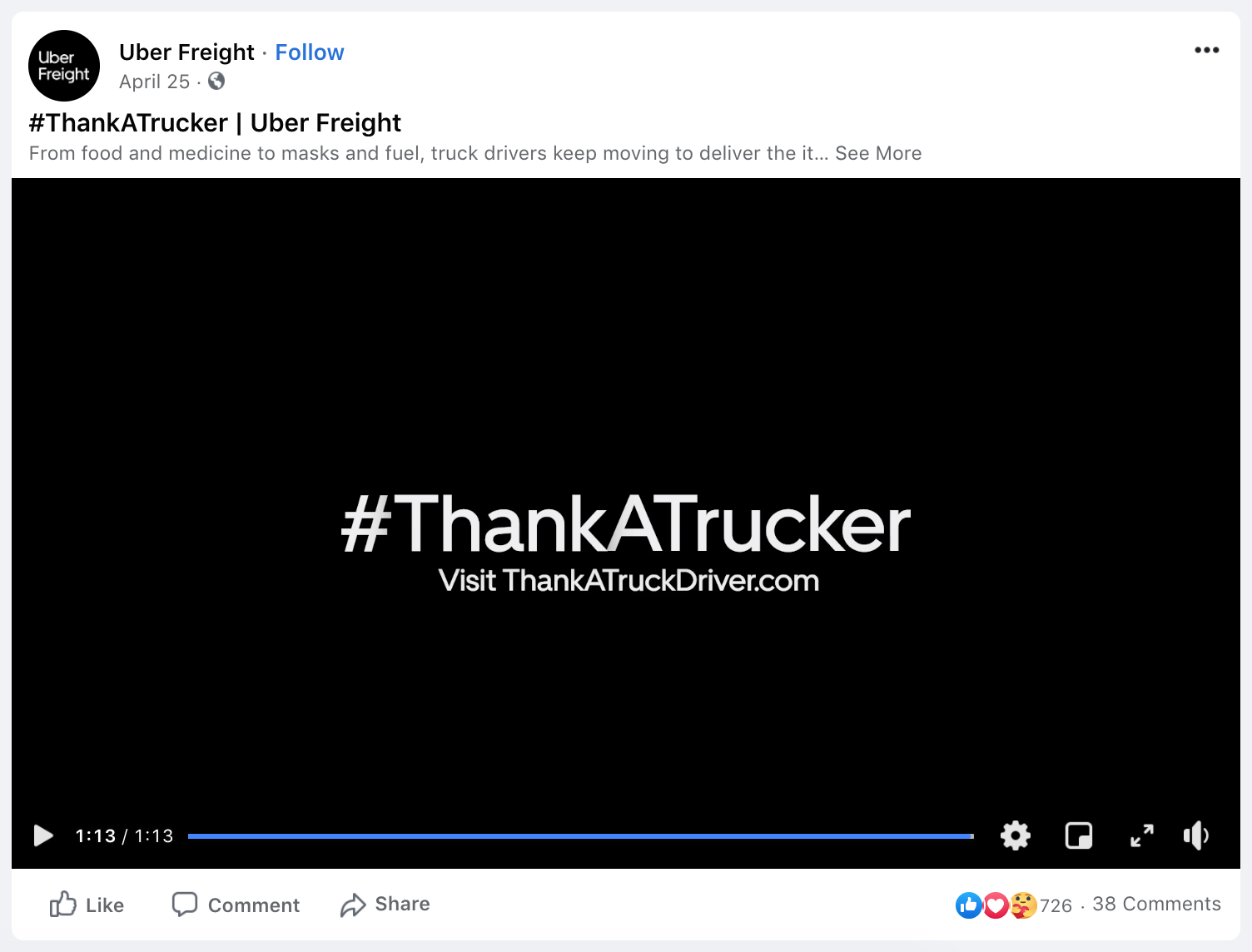Click the red heart reaction icon

pyautogui.click(x=996, y=905)
